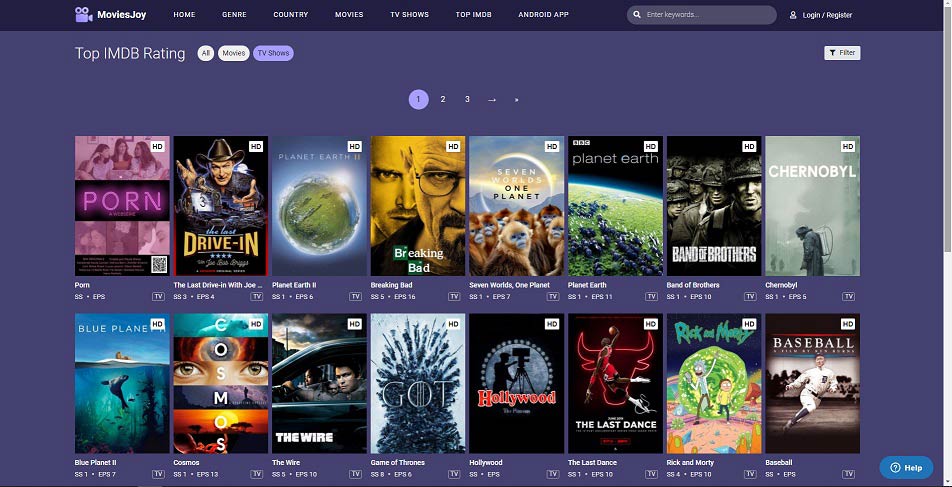Open the Genre menu
The image size is (952, 487).
234,15
